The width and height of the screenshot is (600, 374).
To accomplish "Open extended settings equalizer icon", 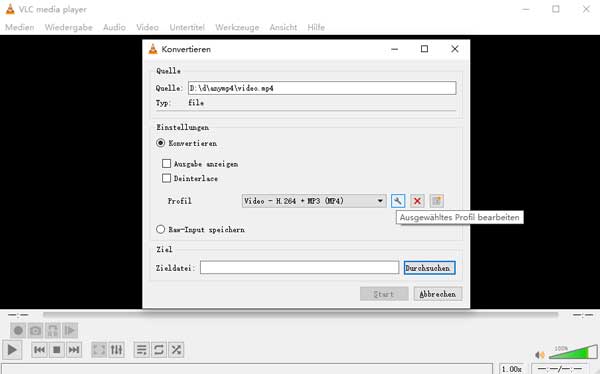I will 116,350.
